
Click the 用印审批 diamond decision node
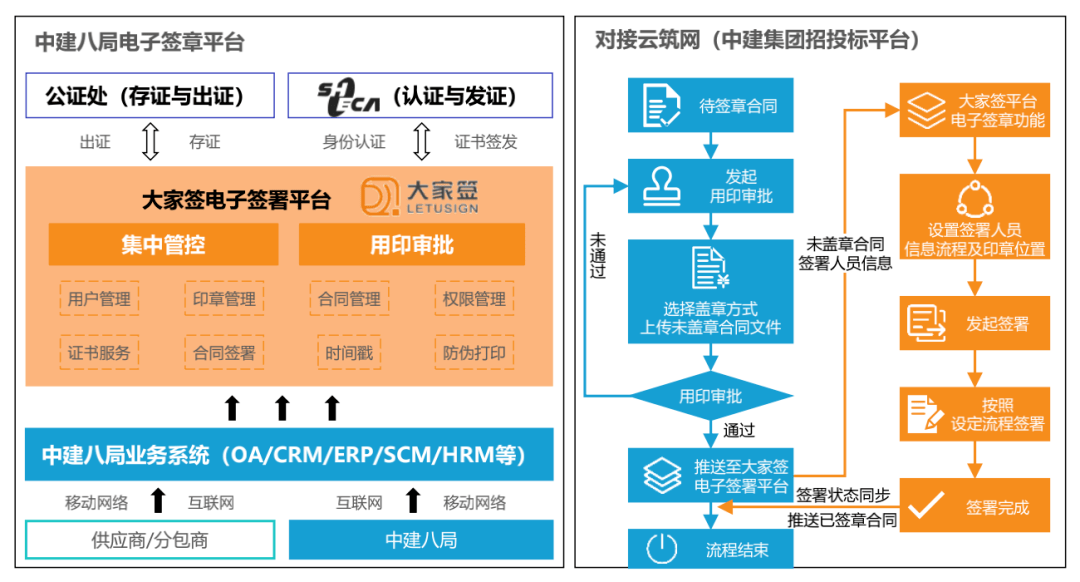pos(711,396)
